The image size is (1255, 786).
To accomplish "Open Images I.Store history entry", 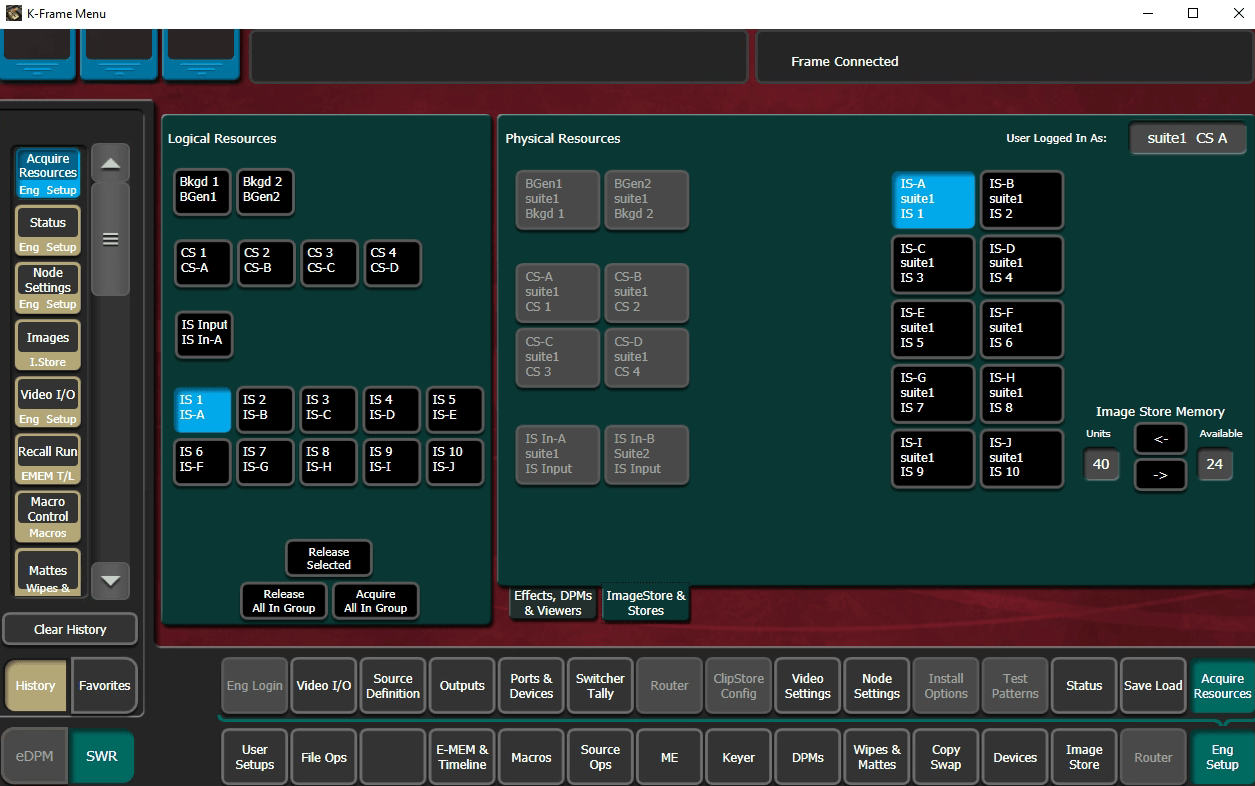I will (48, 345).
